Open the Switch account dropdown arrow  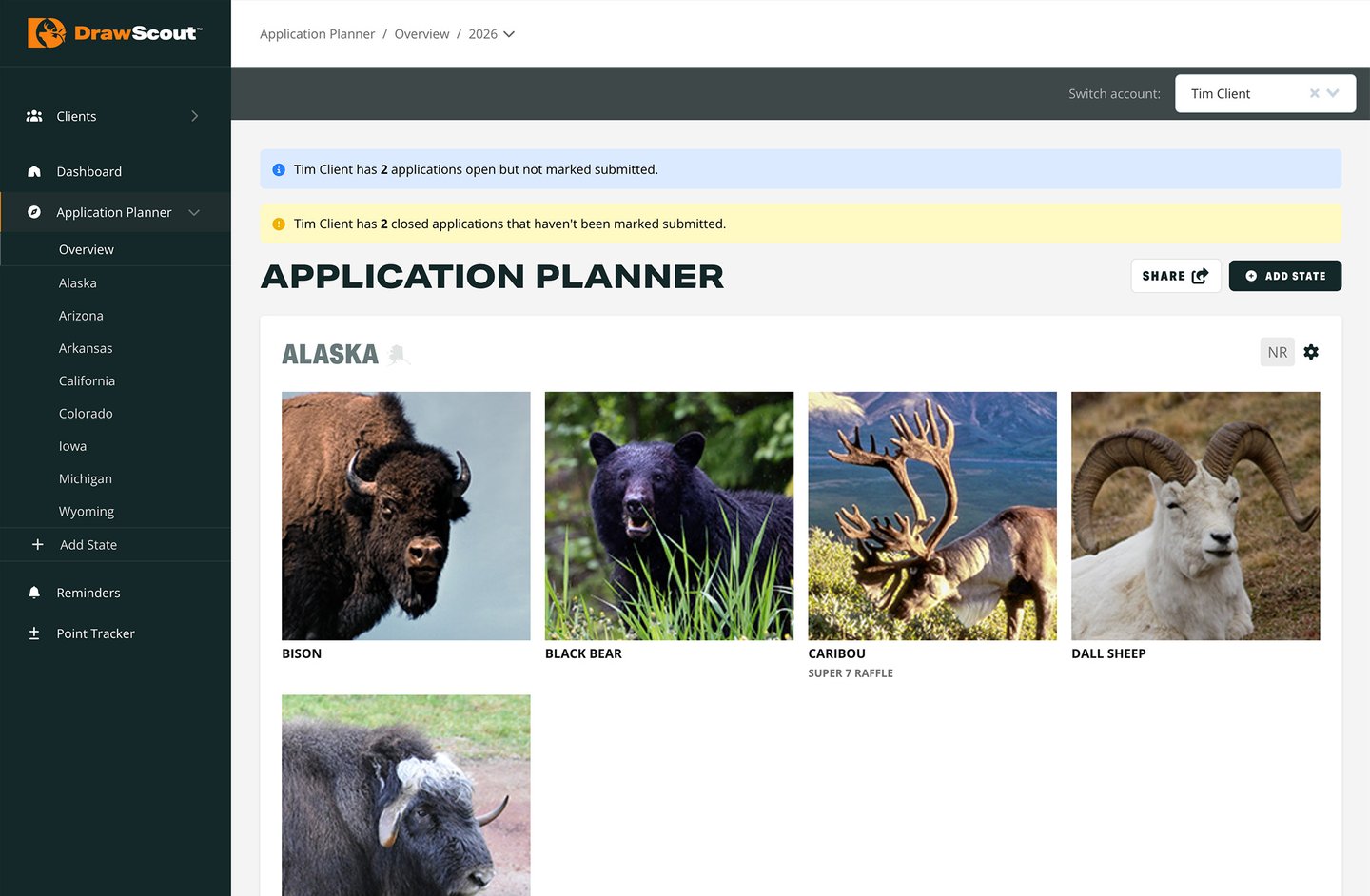tap(1333, 93)
